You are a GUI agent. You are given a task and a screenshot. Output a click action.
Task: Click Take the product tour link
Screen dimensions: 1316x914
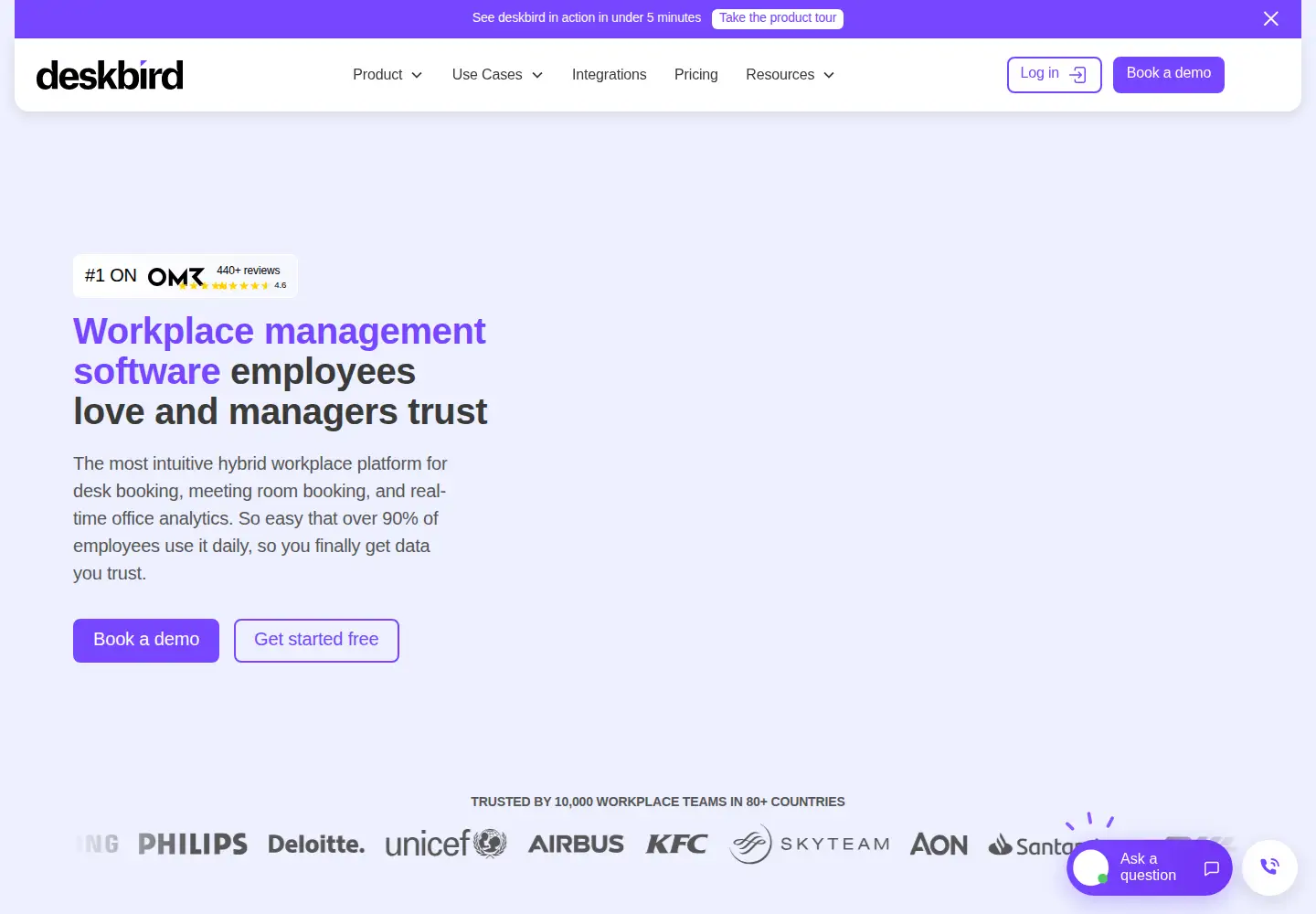pyautogui.click(x=778, y=18)
